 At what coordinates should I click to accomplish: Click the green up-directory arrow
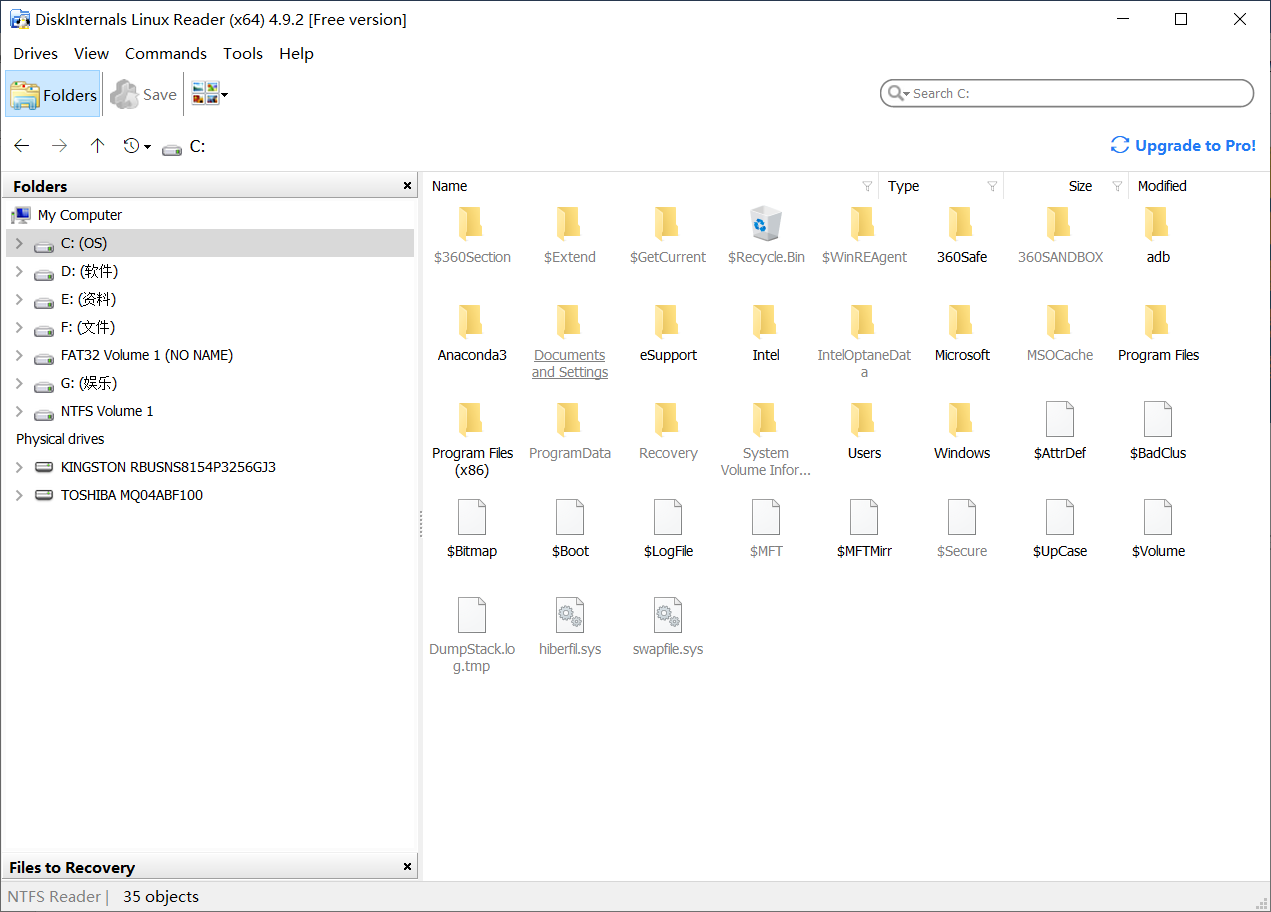97,146
